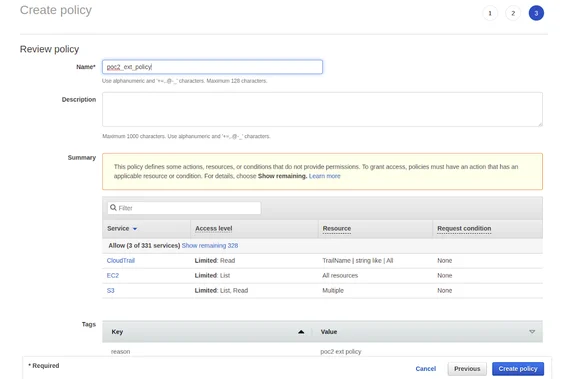The height and width of the screenshot is (379, 586).
Task: Select the step 3 indicator circle
Action: (536, 13)
